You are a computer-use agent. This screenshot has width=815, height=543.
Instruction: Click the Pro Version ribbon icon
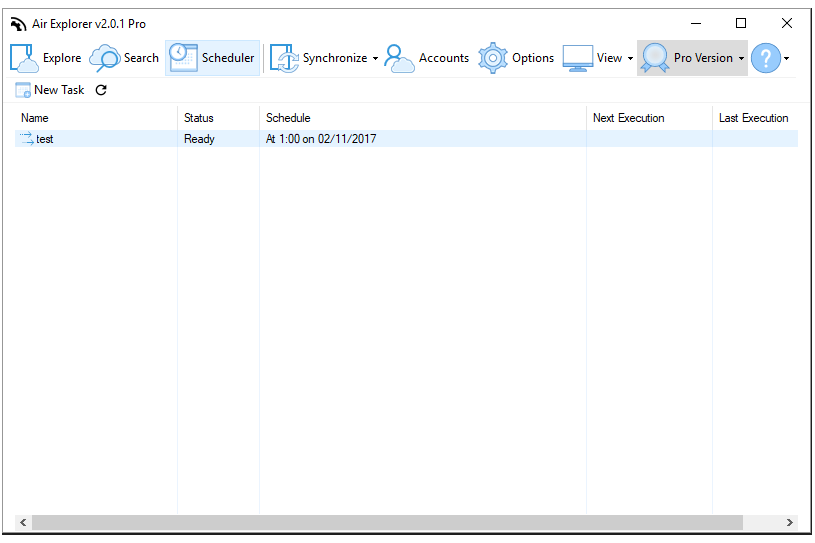coord(655,58)
